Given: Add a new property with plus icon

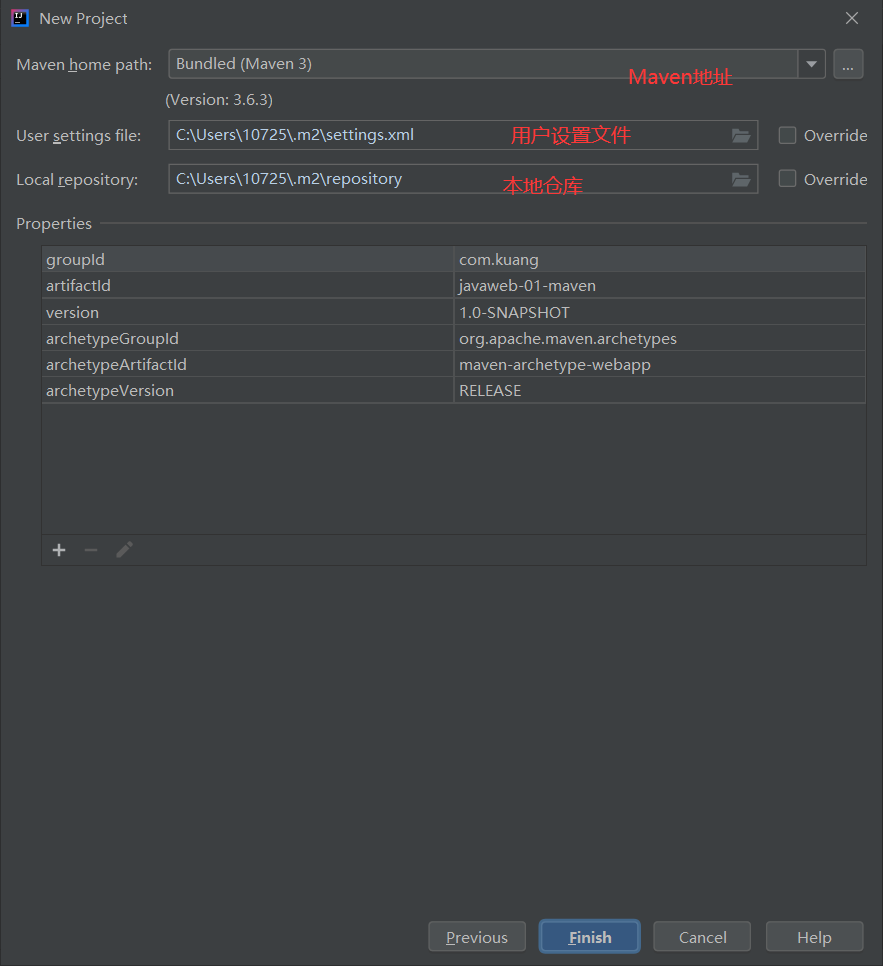Looking at the screenshot, I should click(x=59, y=550).
